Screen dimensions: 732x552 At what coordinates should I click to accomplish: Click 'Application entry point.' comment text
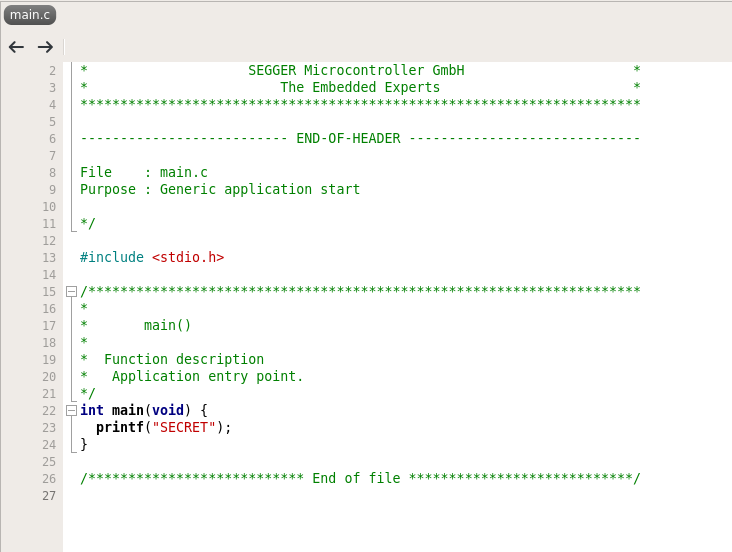pos(207,376)
